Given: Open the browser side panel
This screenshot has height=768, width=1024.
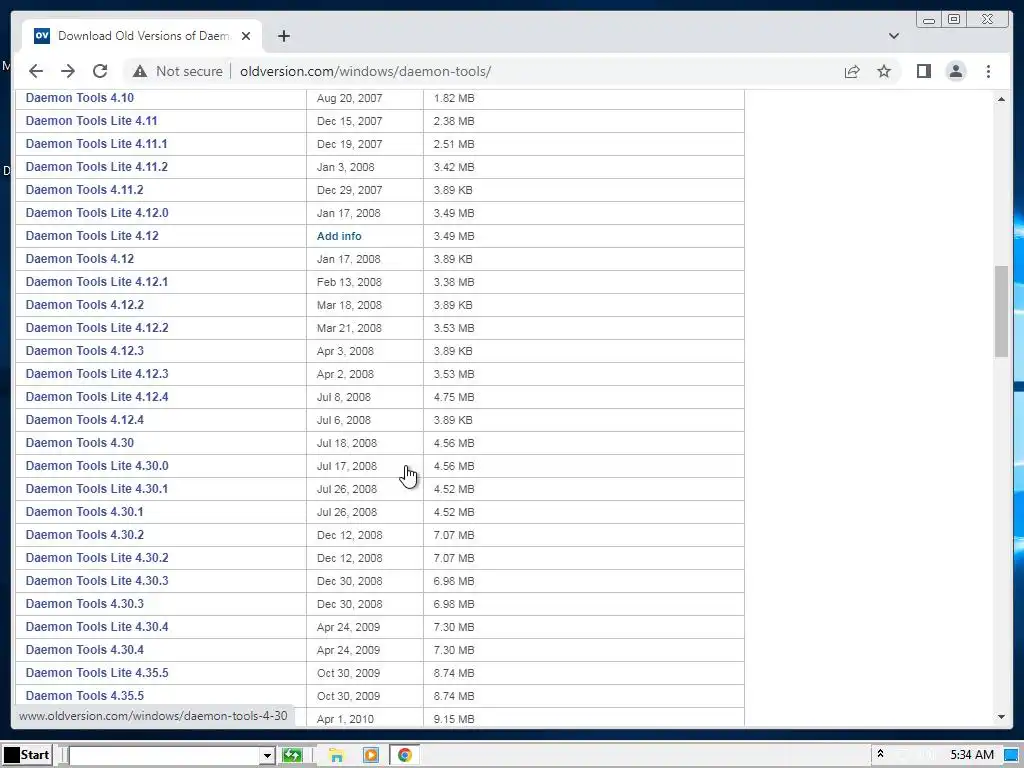Looking at the screenshot, I should tap(923, 71).
